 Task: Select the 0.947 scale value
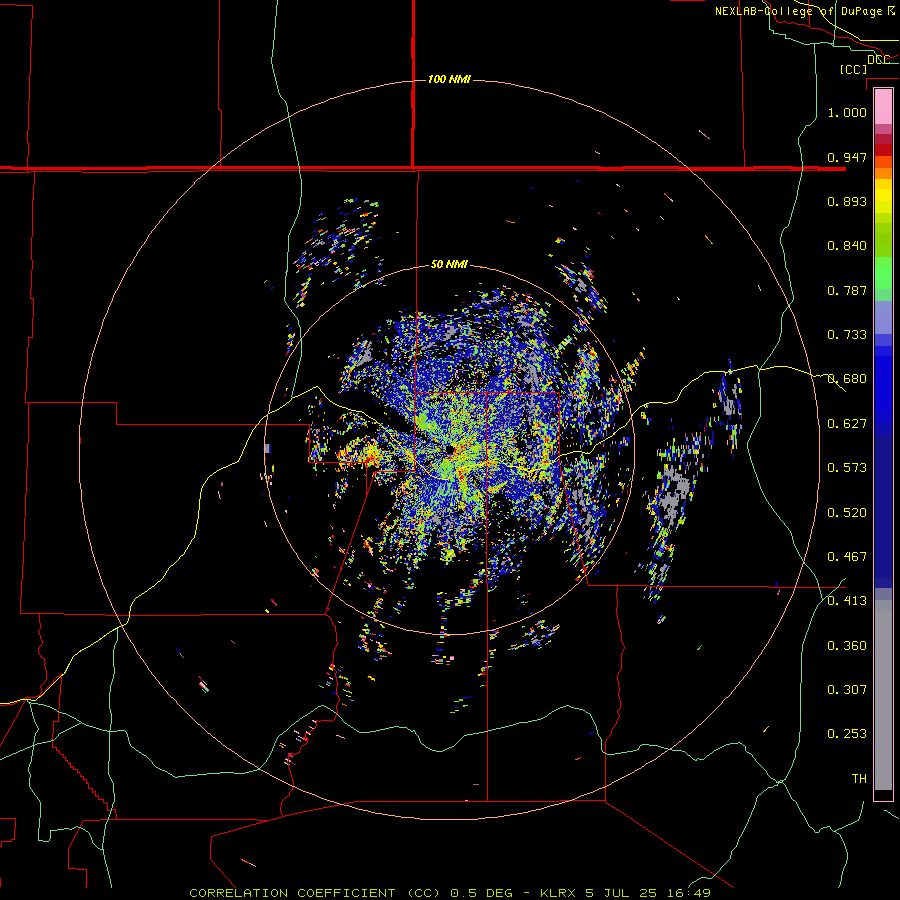click(x=847, y=157)
